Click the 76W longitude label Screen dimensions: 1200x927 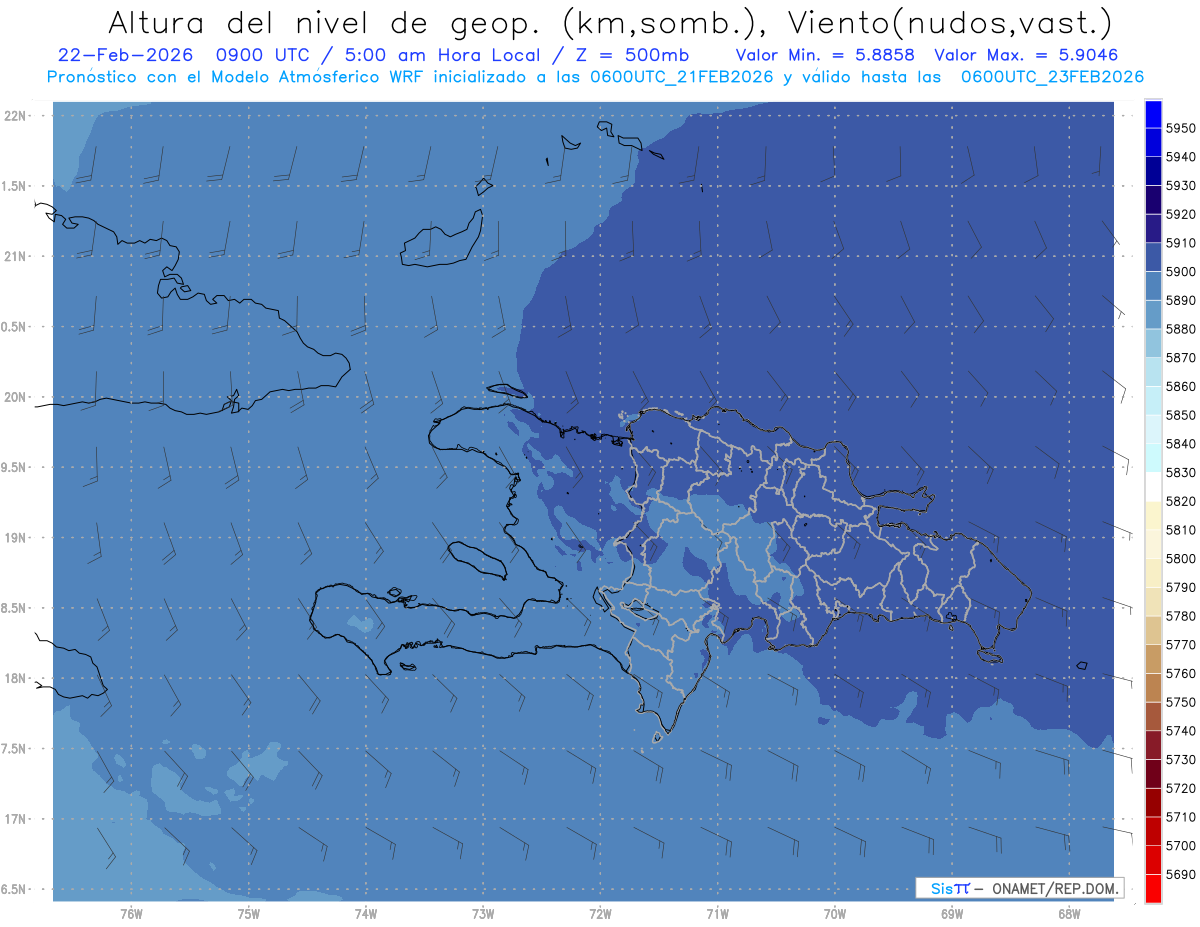(x=131, y=914)
